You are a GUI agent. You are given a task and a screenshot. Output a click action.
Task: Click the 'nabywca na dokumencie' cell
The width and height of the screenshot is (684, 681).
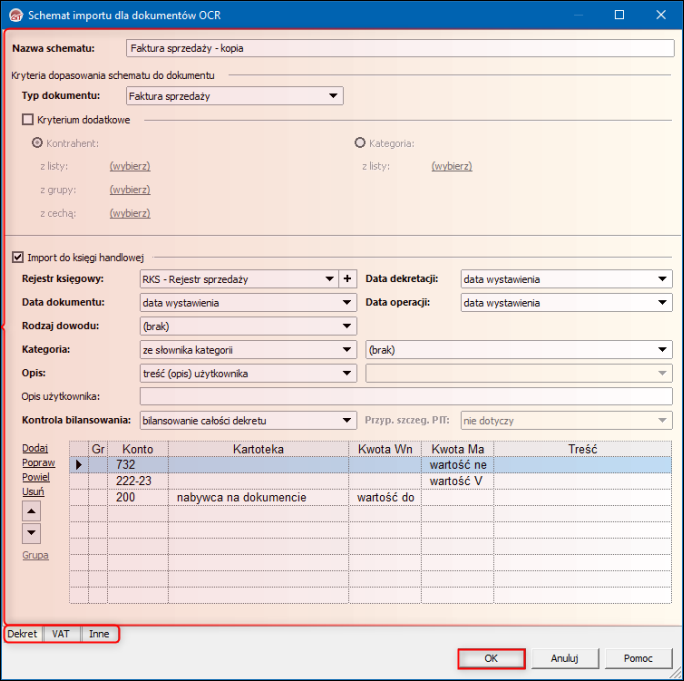258,497
